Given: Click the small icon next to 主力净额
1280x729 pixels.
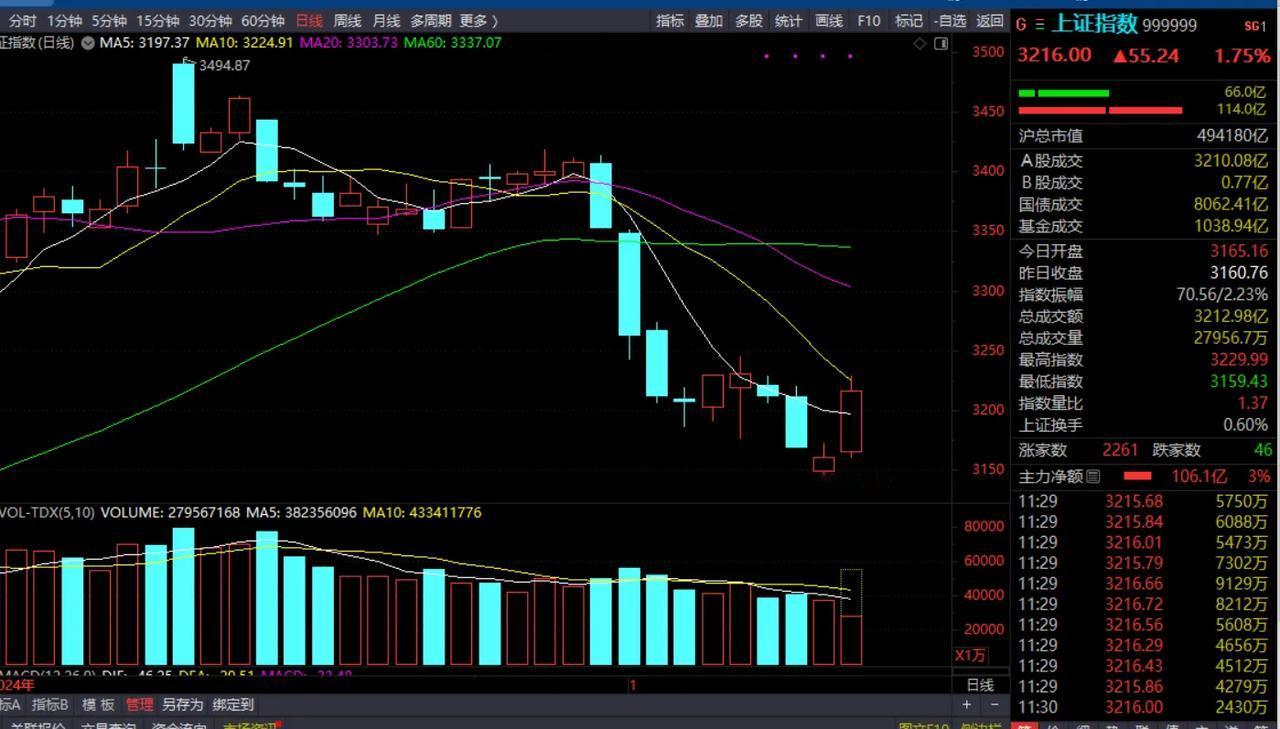Looking at the screenshot, I should coord(1093,476).
